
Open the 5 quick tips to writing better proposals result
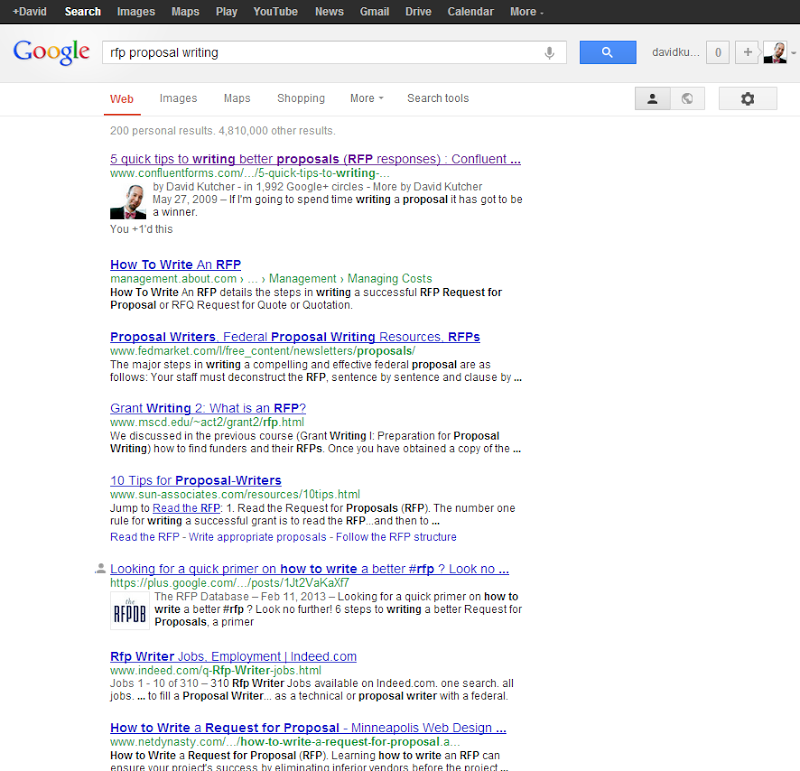[315, 159]
